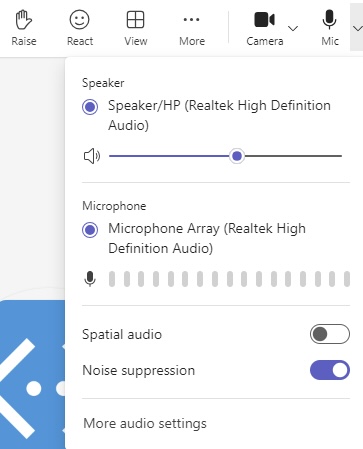Click the speaker volume slider handle
The image size is (363, 449).
point(237,156)
